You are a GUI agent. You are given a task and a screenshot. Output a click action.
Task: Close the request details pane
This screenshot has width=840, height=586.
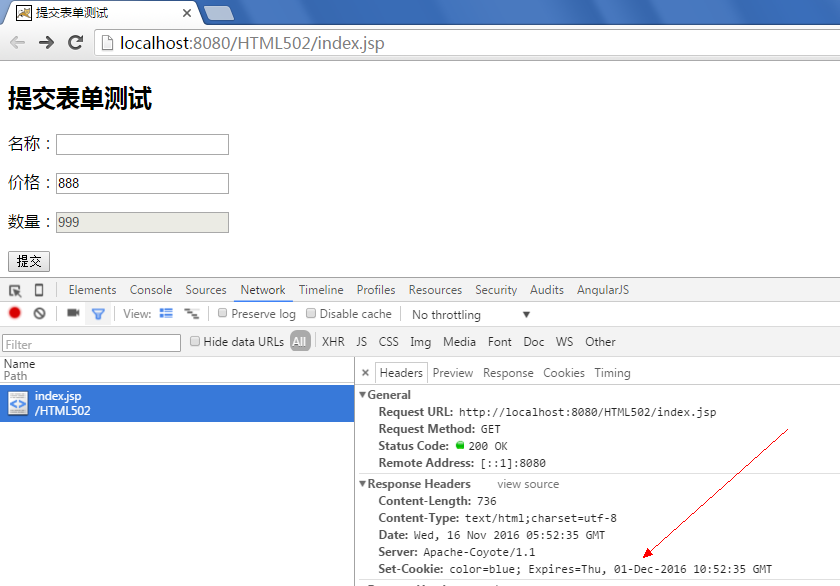pyautogui.click(x=365, y=373)
